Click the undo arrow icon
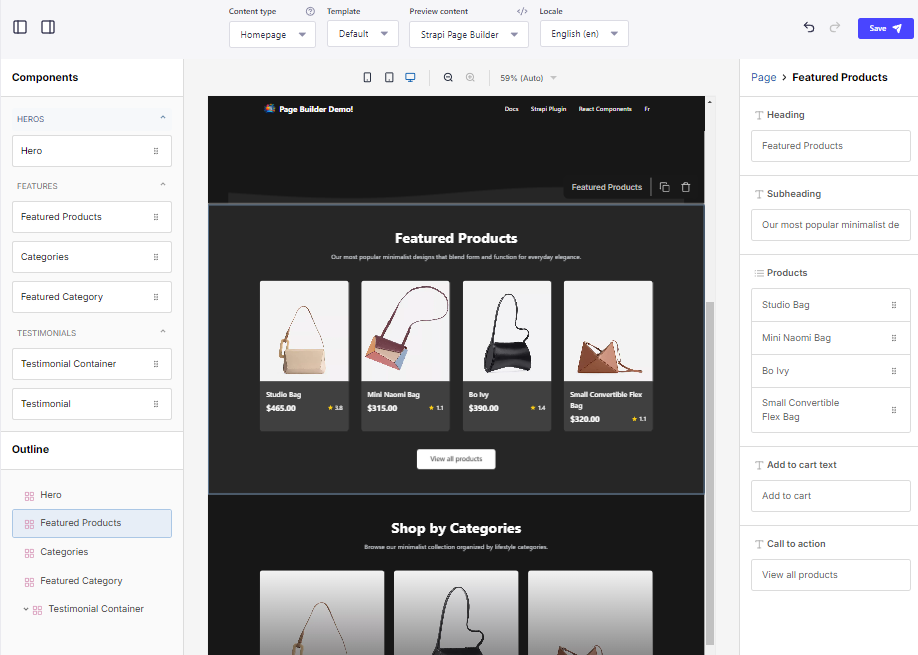 [809, 28]
